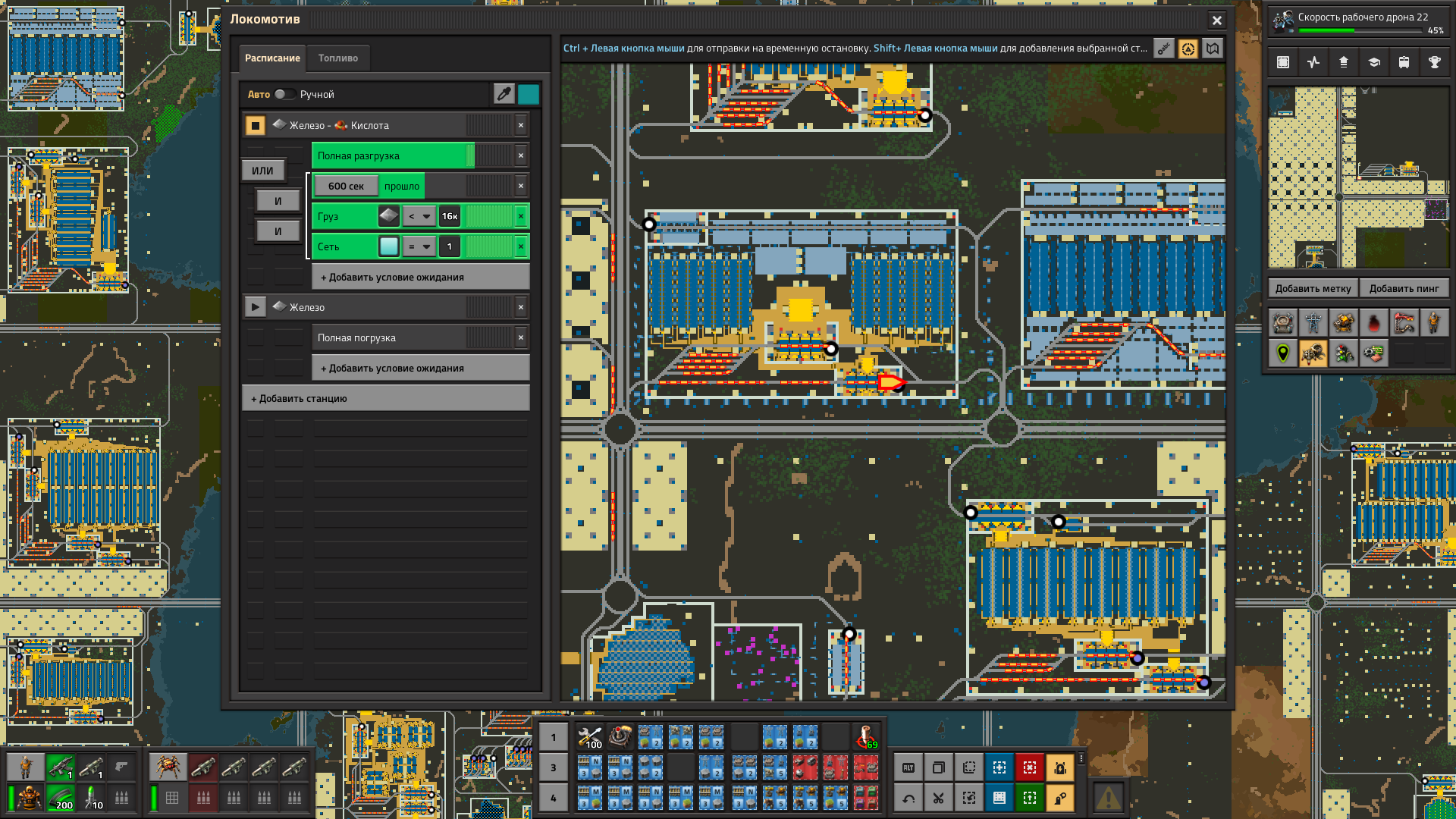This screenshot has width=1456, height=819.
Task: Open the comparison operator dropdown for Сеть
Action: coord(419,246)
